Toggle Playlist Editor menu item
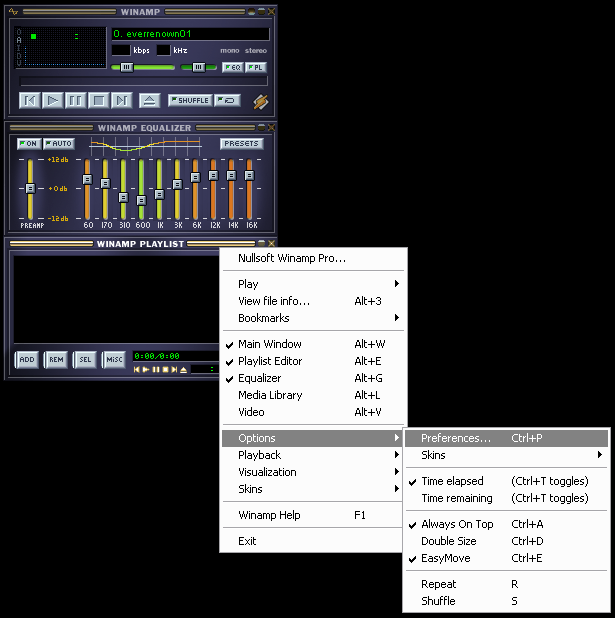The height and width of the screenshot is (618, 615). click(x=313, y=361)
